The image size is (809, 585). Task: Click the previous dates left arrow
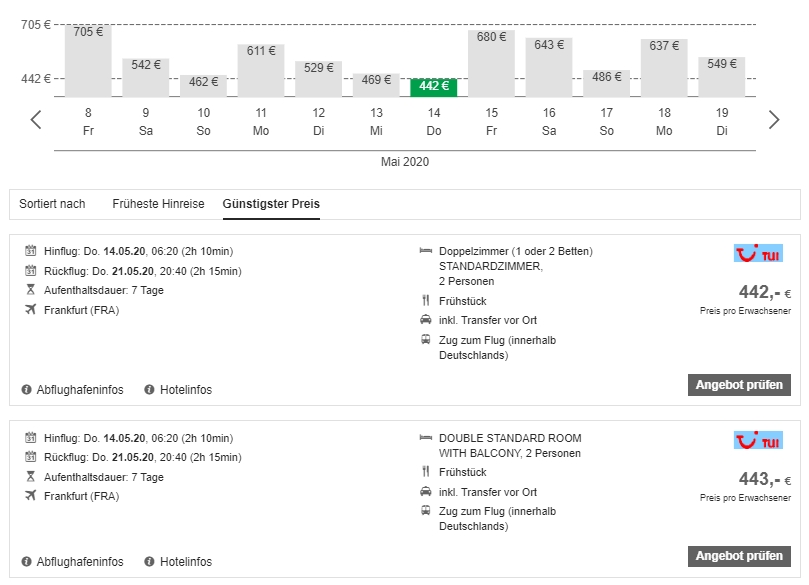(x=36, y=120)
